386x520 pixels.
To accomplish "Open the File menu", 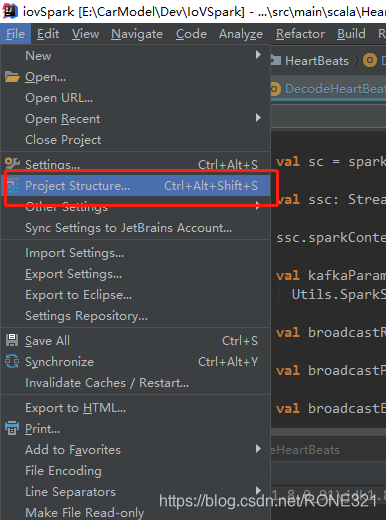I will (x=15, y=34).
